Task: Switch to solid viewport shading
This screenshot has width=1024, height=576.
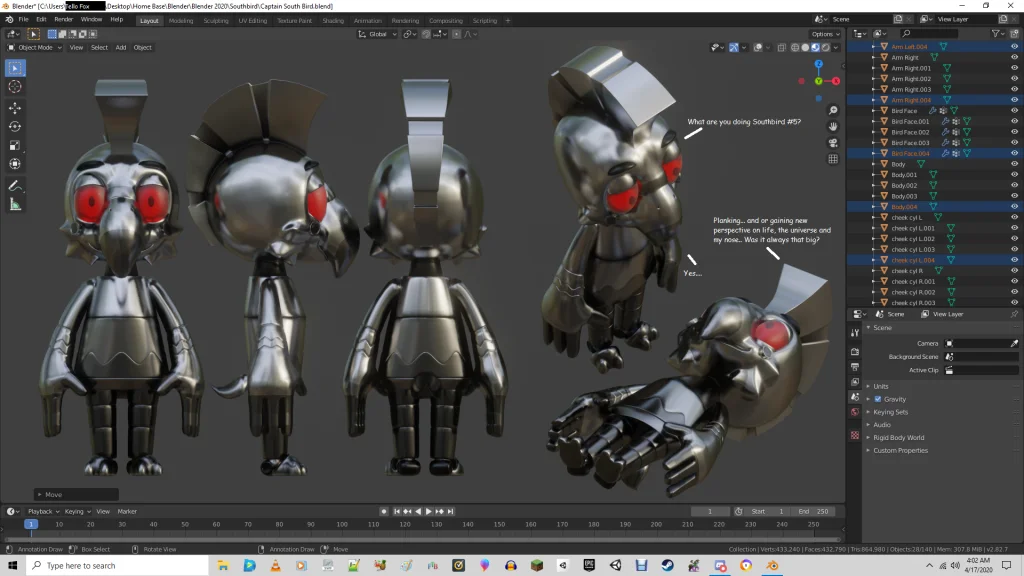Action: pos(805,48)
